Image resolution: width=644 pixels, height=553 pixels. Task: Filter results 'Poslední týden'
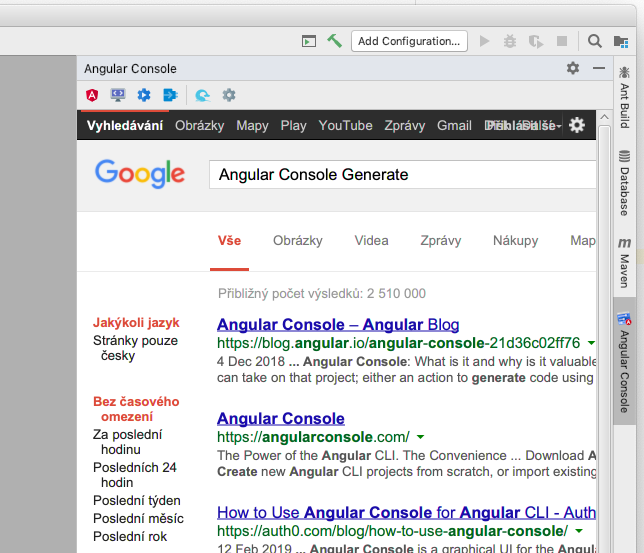(137, 500)
